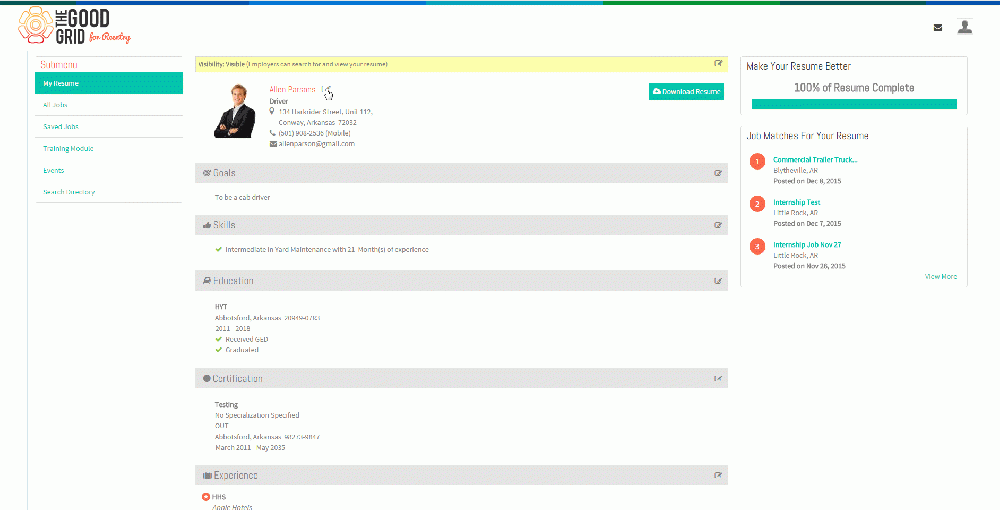Select My Resume in the submenu
The width and height of the screenshot is (1000, 510).
109,84
